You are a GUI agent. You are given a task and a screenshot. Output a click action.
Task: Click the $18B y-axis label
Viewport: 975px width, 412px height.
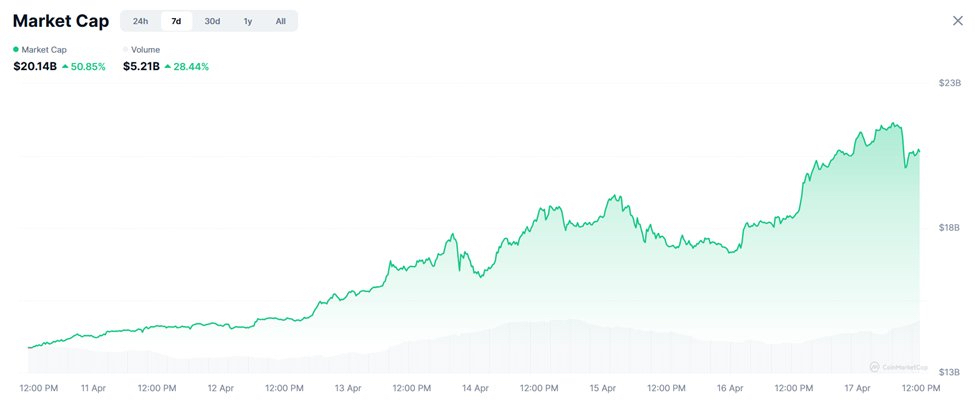pyautogui.click(x=949, y=228)
